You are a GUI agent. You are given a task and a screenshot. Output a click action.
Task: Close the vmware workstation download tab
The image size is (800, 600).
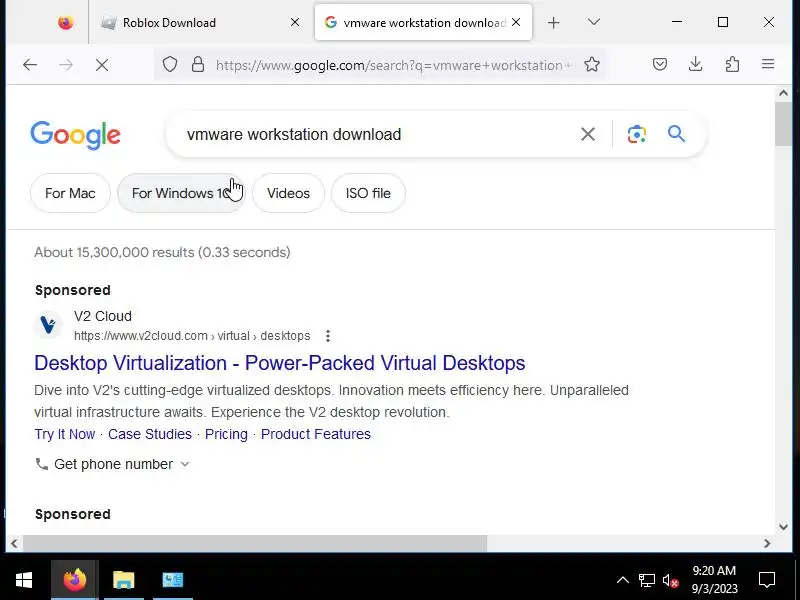[x=516, y=22]
